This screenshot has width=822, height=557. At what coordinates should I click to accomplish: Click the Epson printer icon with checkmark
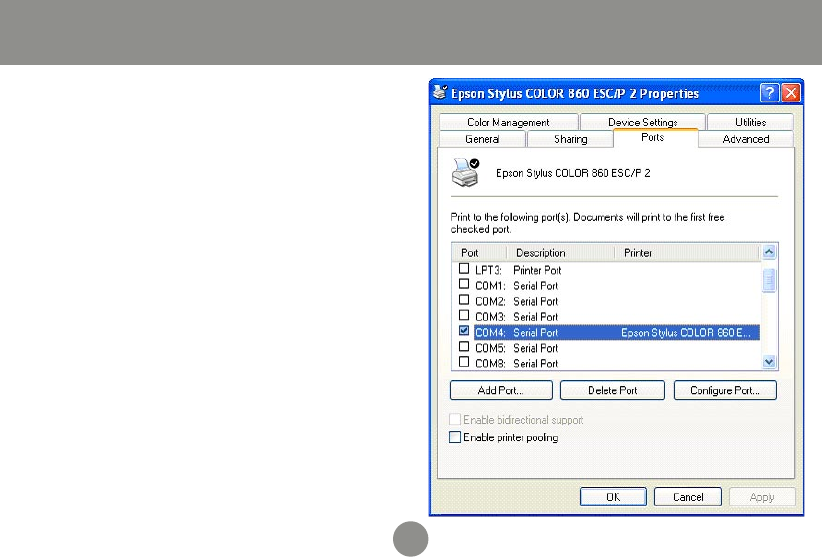tap(466, 172)
